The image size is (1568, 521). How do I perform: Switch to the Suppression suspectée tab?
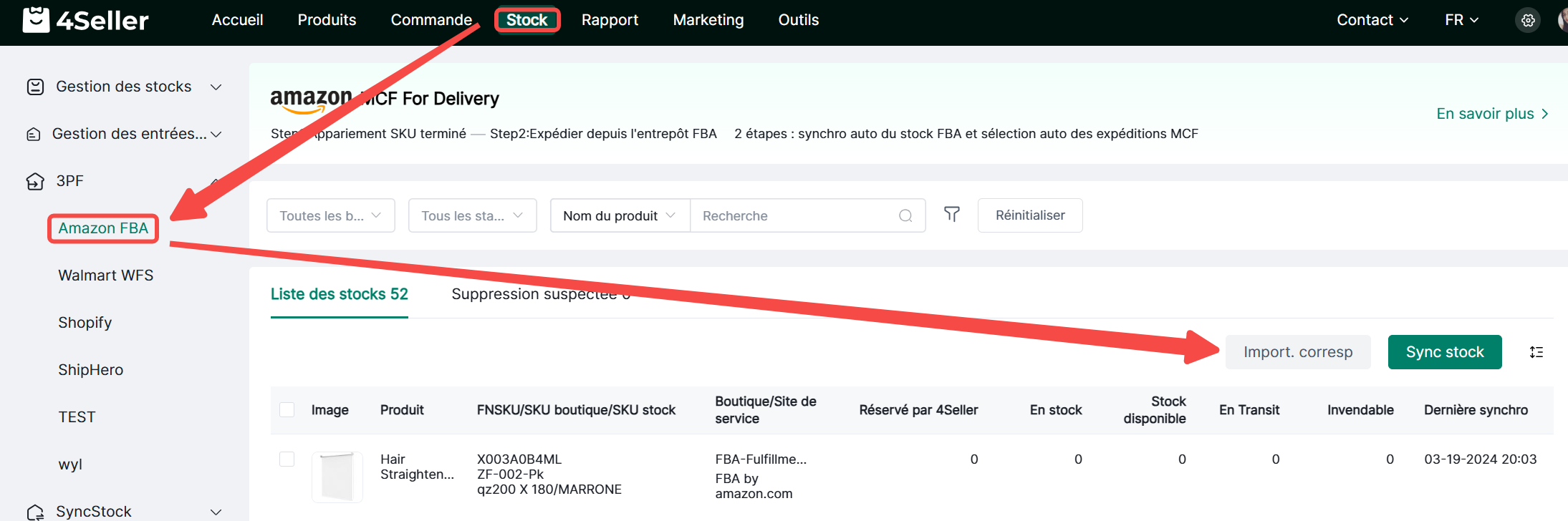(x=541, y=294)
